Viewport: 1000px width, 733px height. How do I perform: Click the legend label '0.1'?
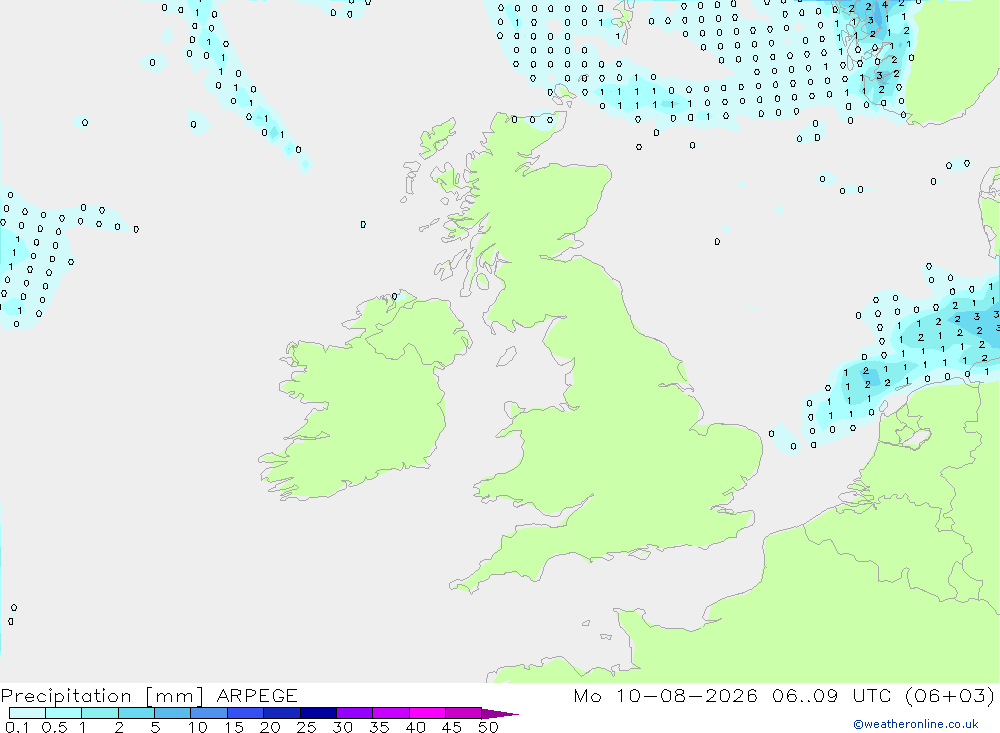point(16,727)
